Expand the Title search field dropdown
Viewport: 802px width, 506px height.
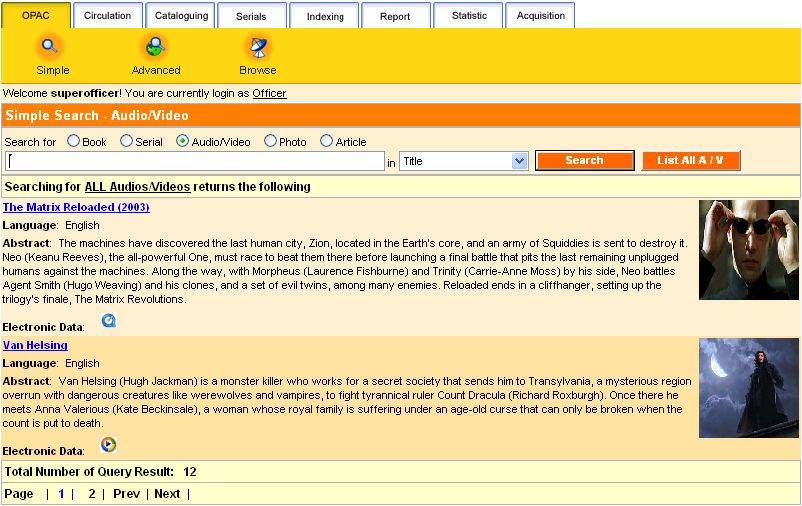519,161
